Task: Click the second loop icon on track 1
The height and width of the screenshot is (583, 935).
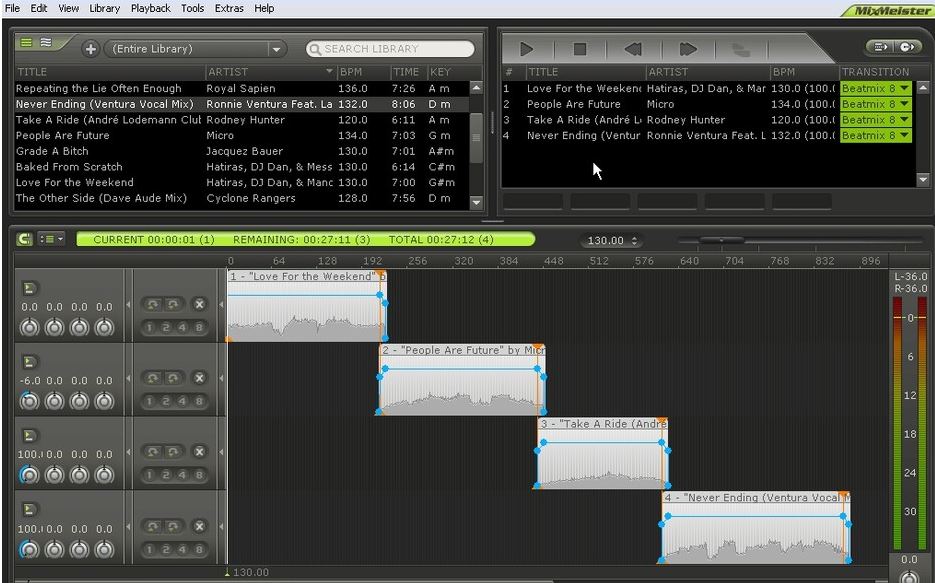Action: pos(173,304)
